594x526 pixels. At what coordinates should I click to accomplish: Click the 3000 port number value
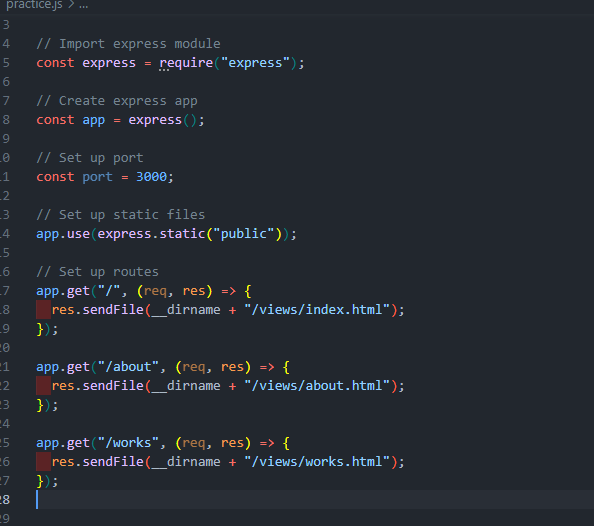(x=151, y=177)
